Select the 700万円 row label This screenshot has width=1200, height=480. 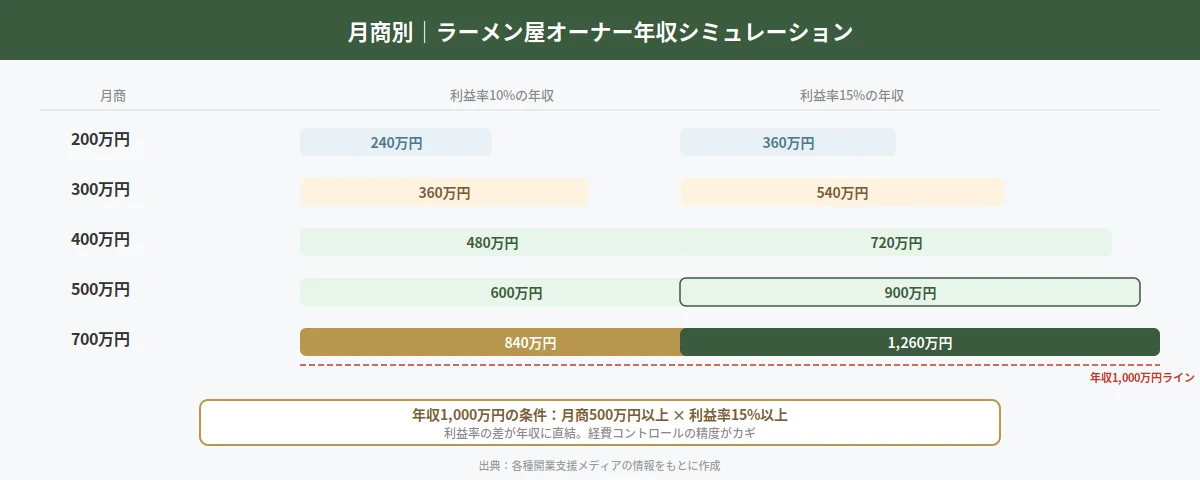100,340
